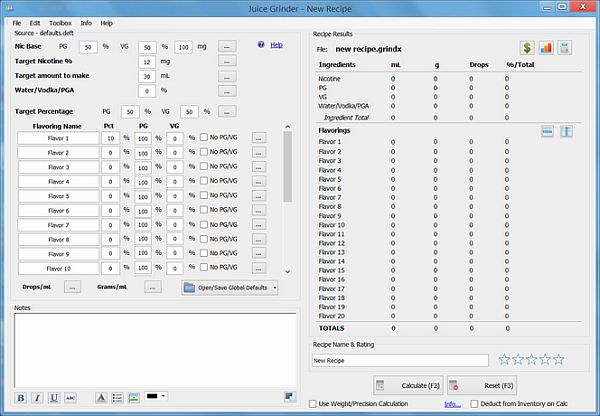Click flavor list scroll down arrow
The width and height of the screenshot is (600, 416).
point(287,272)
